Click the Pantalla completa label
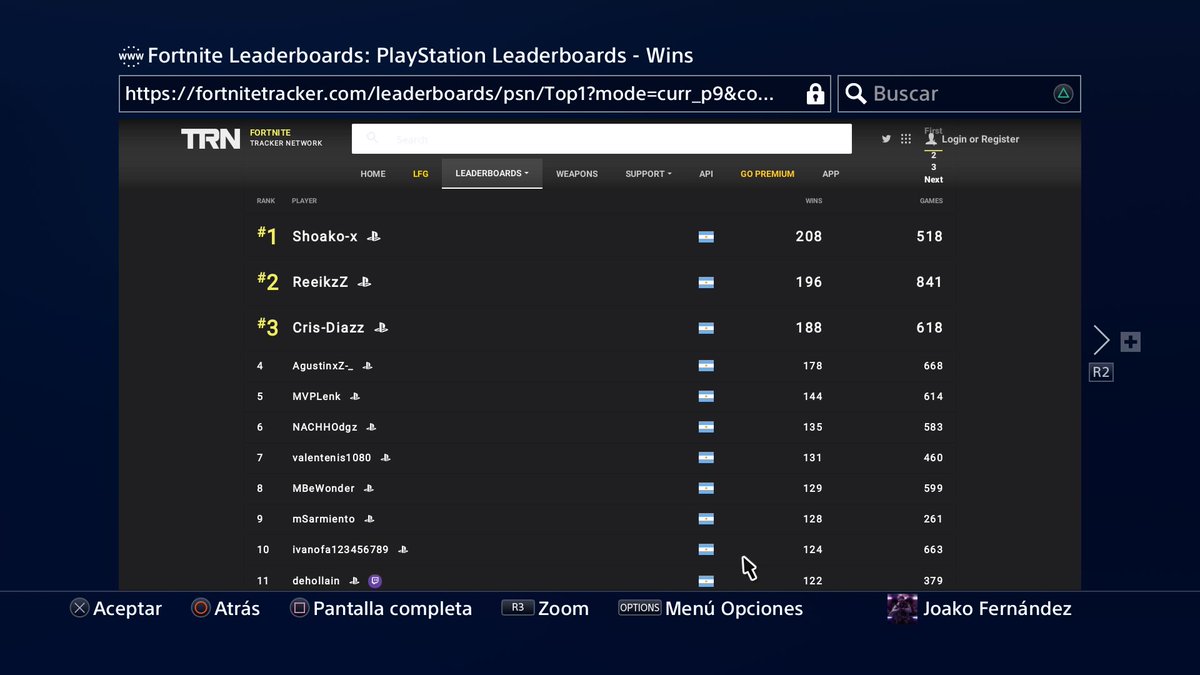Viewport: 1200px width, 675px height. click(392, 608)
